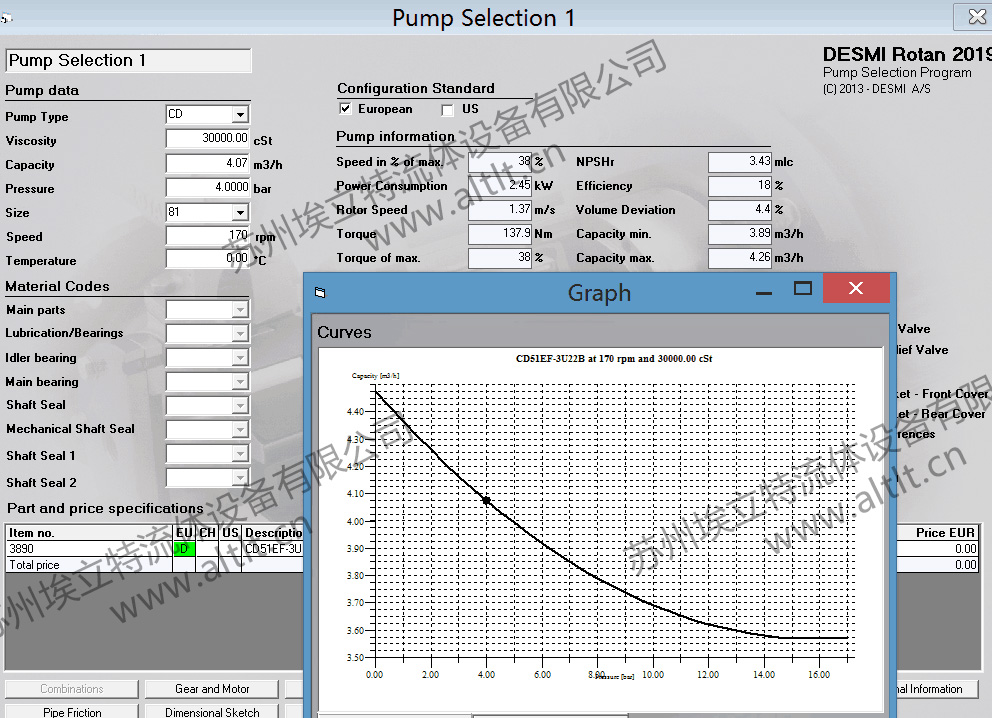
Task: Expand the Shaft Seal 2 dropdown
Action: [x=240, y=478]
